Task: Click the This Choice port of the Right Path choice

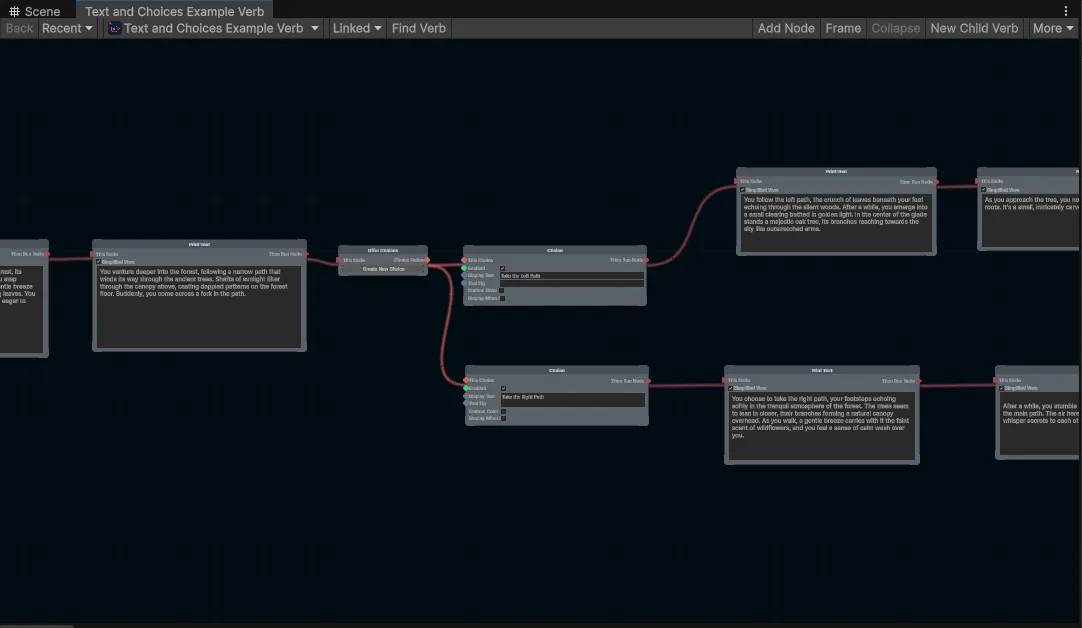Action: pyautogui.click(x=466, y=380)
